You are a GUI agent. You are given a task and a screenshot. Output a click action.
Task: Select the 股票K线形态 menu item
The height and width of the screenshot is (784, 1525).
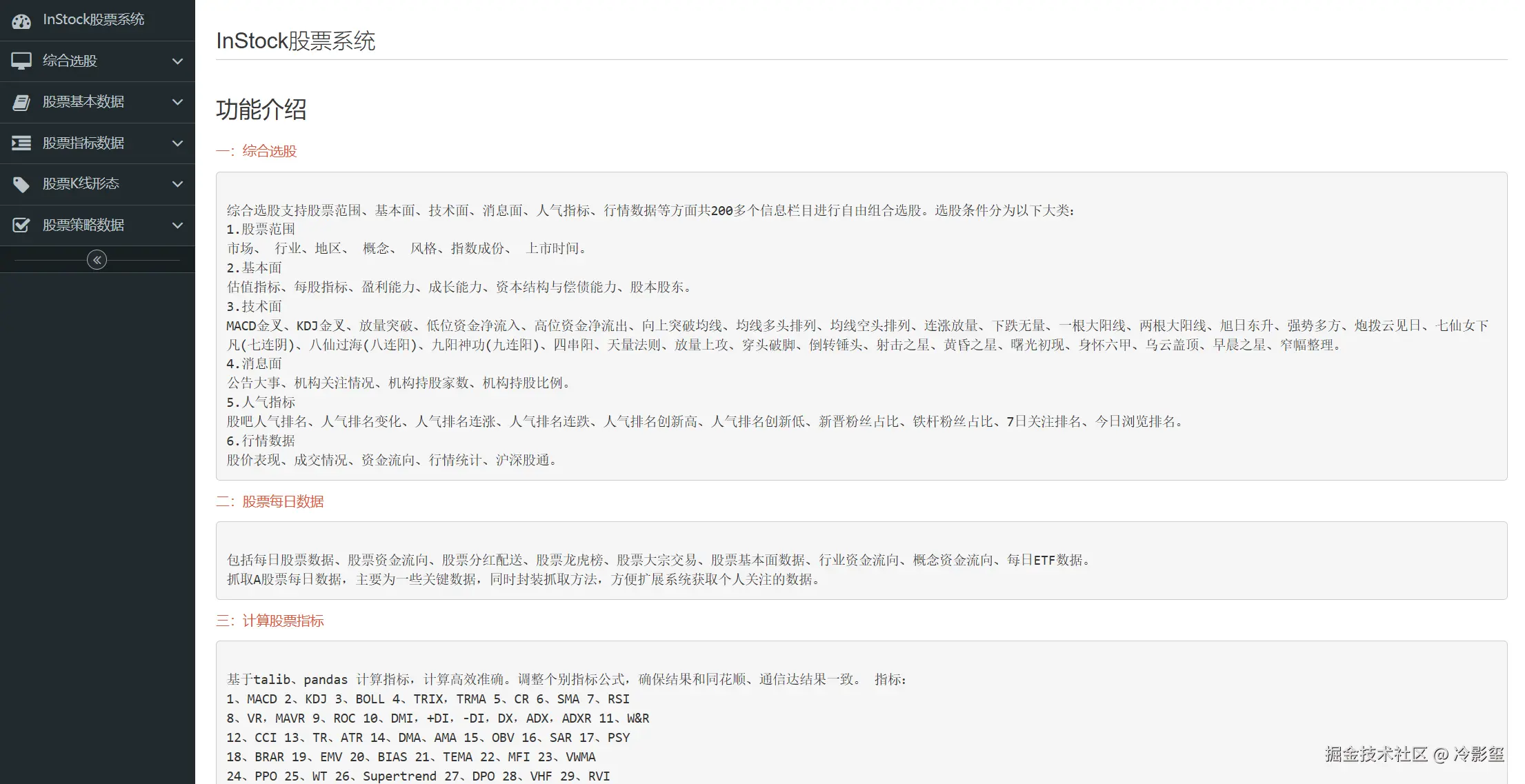pos(81,184)
